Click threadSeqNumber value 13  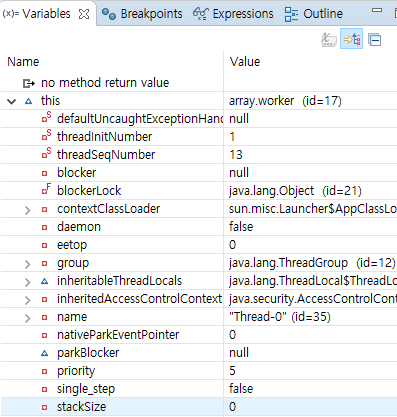point(236,155)
